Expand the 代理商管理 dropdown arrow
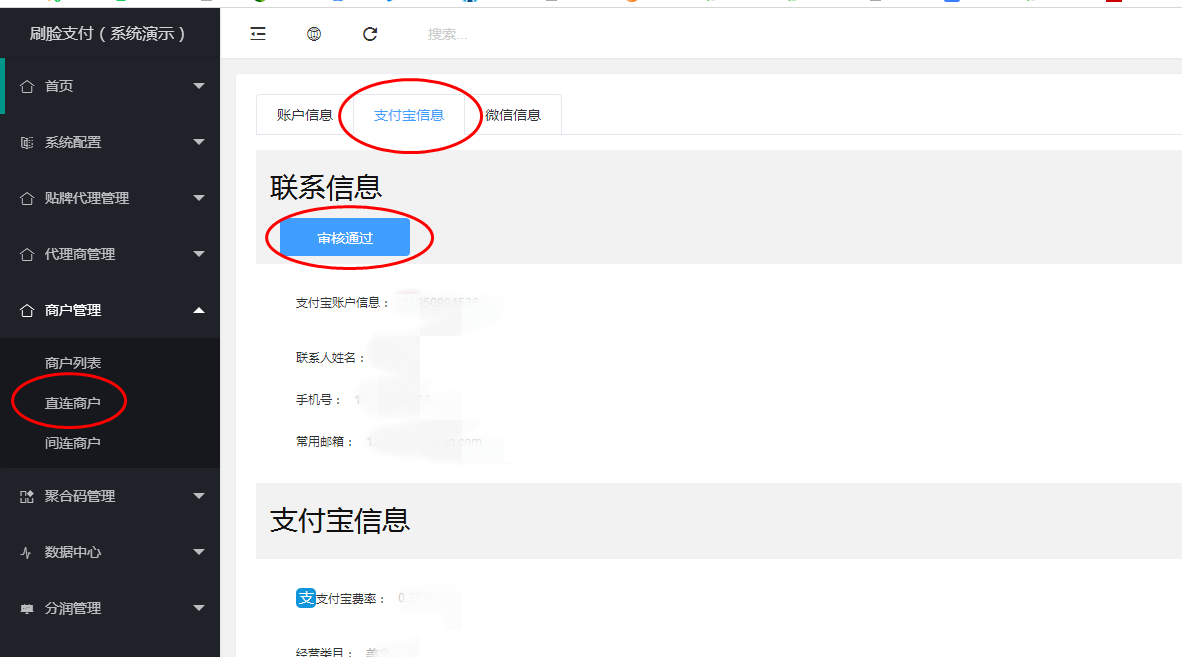Image resolution: width=1182 pixels, height=657 pixels. (199, 254)
